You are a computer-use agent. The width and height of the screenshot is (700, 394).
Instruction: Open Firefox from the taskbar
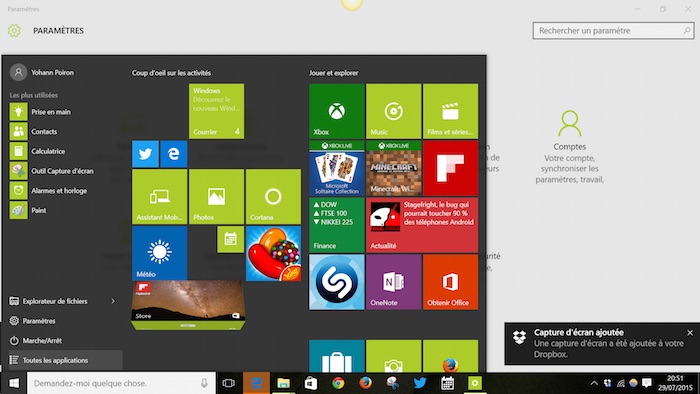click(x=365, y=383)
